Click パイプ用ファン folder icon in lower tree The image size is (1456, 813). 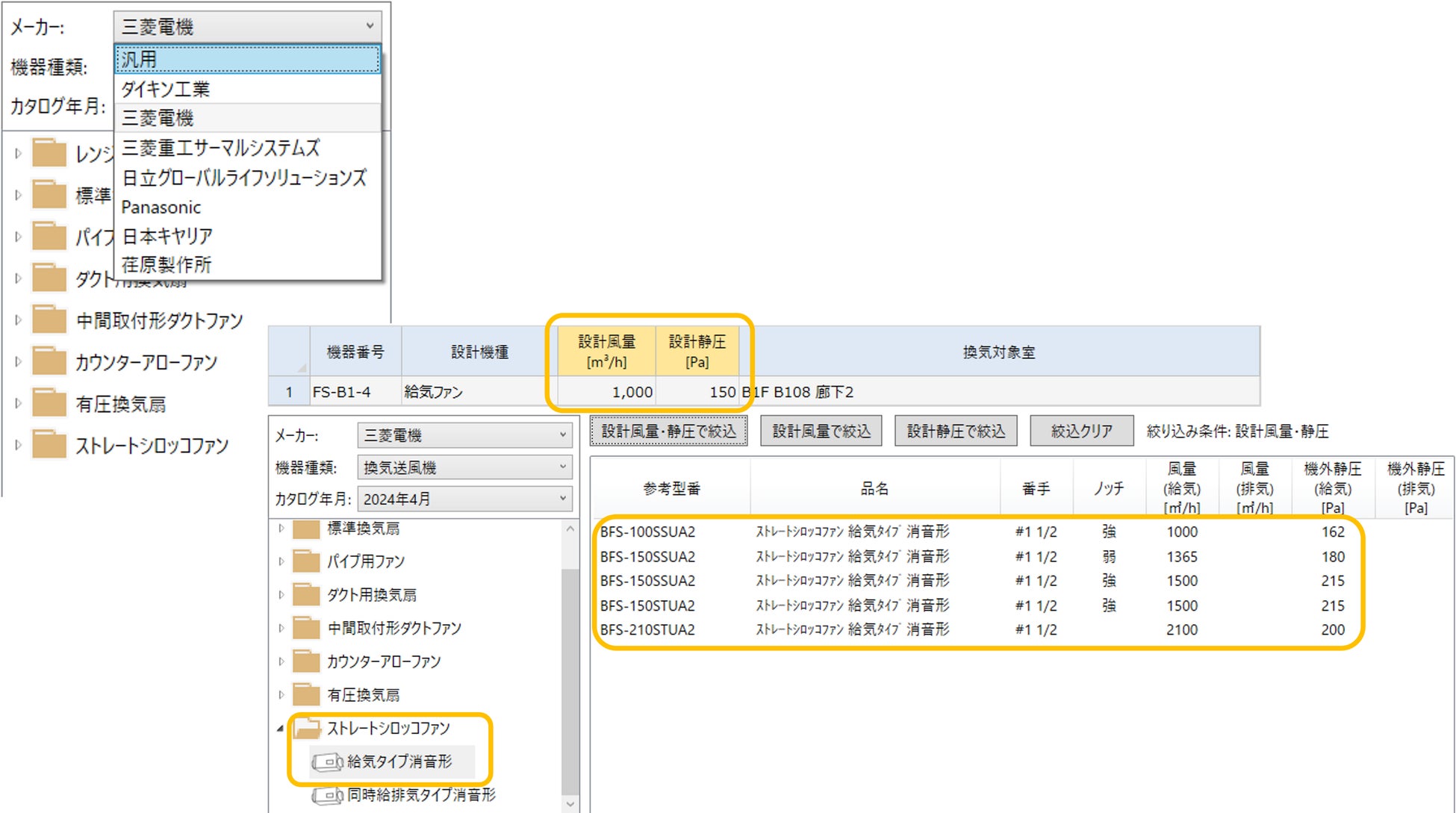(306, 561)
